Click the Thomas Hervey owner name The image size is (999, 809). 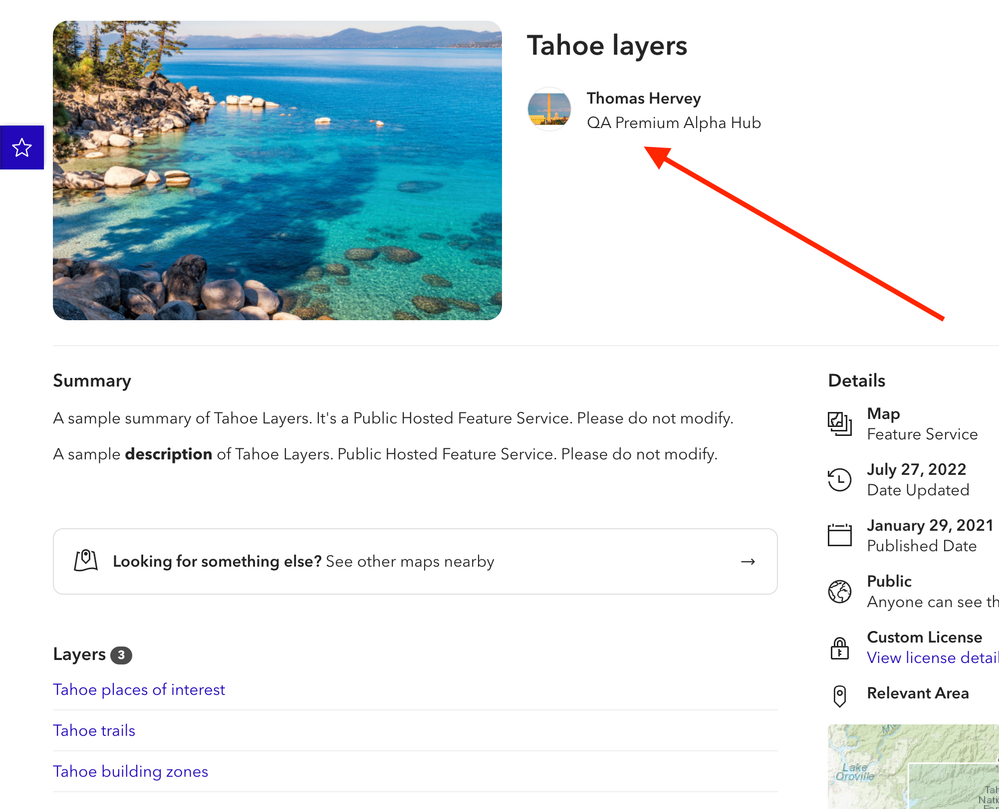(644, 98)
